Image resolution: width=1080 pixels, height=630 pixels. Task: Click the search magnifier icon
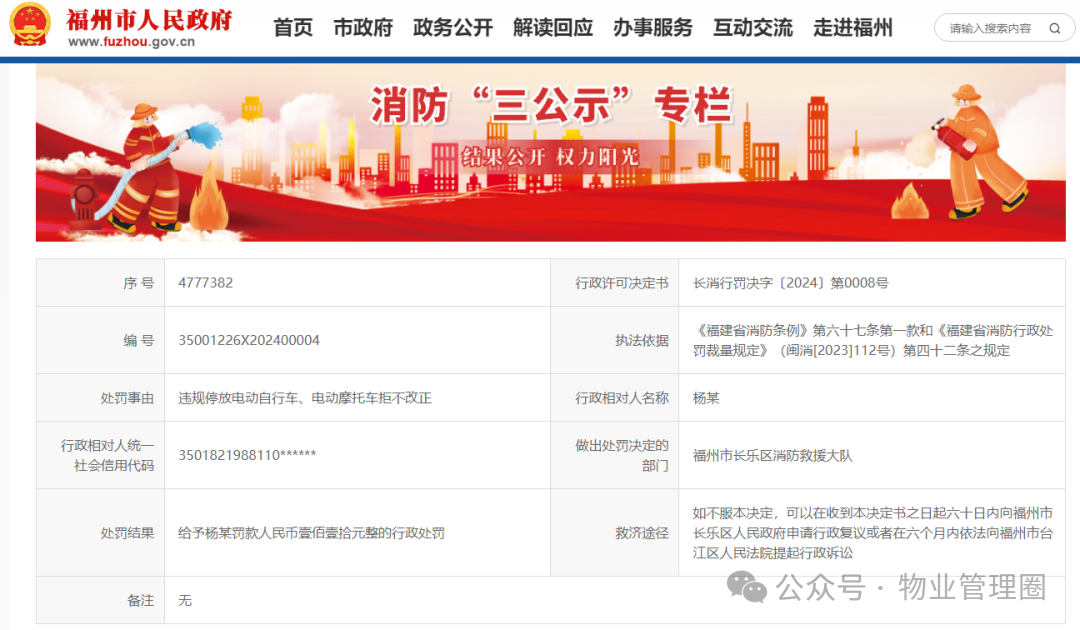[x=1055, y=29]
